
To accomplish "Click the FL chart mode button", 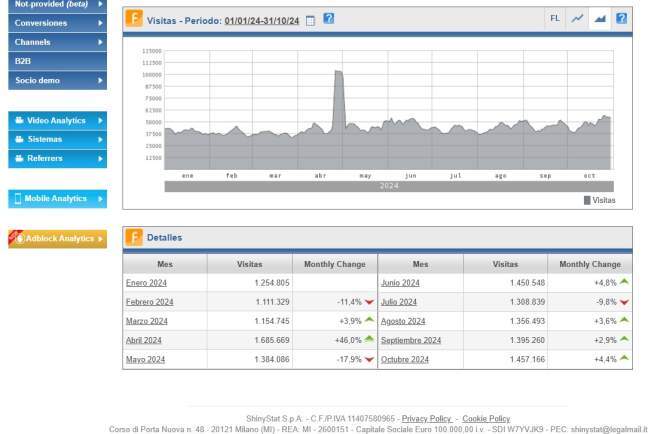I will pos(556,18).
